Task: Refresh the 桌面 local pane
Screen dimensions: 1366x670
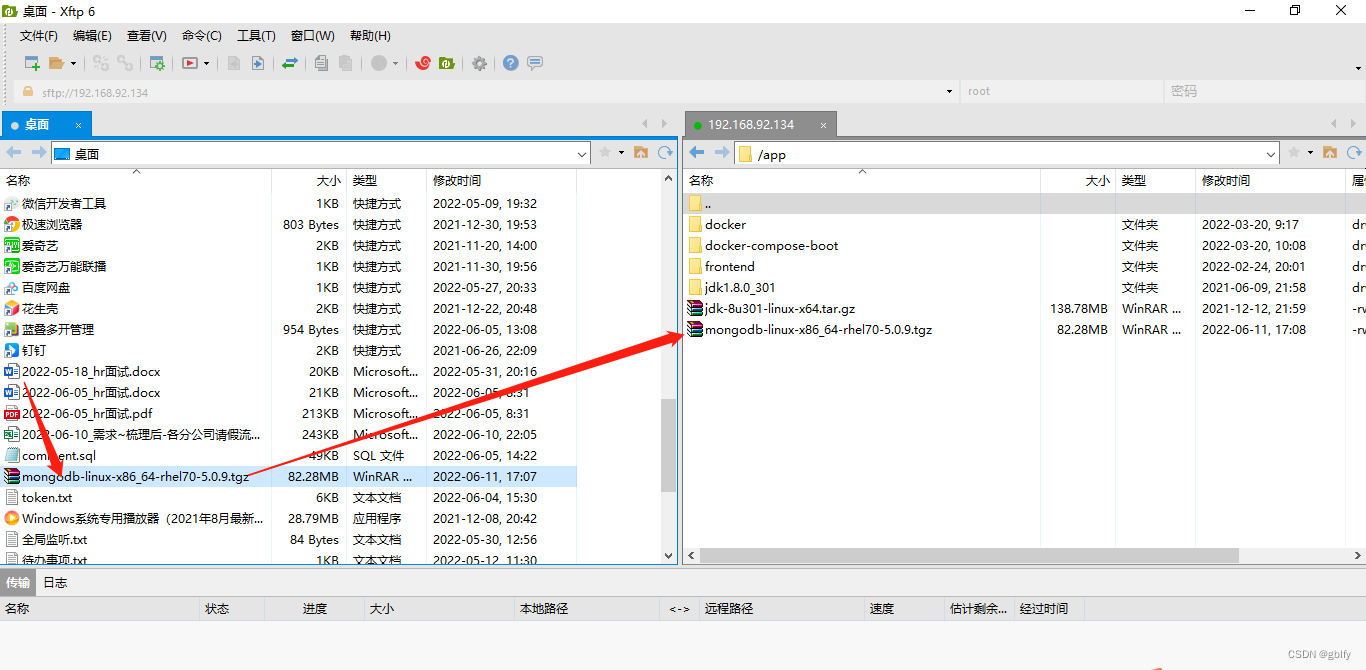Action: pos(665,153)
